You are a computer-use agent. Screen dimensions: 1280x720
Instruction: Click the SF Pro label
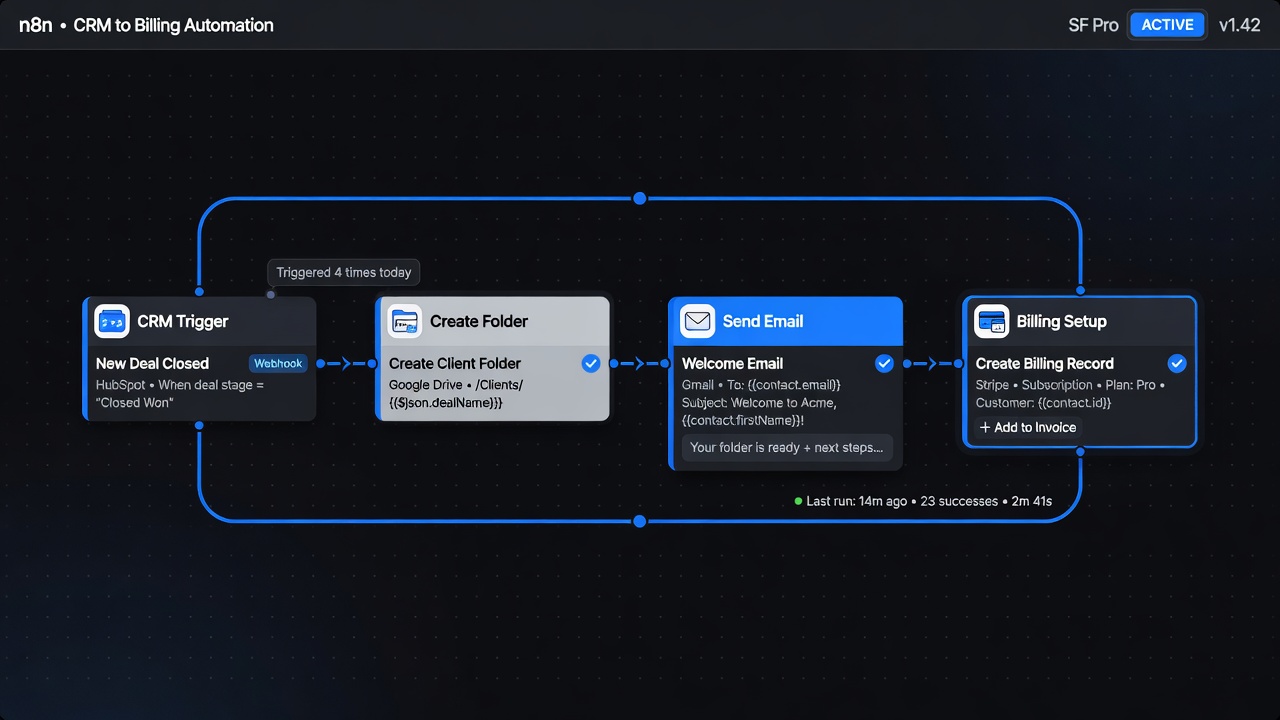1093,25
